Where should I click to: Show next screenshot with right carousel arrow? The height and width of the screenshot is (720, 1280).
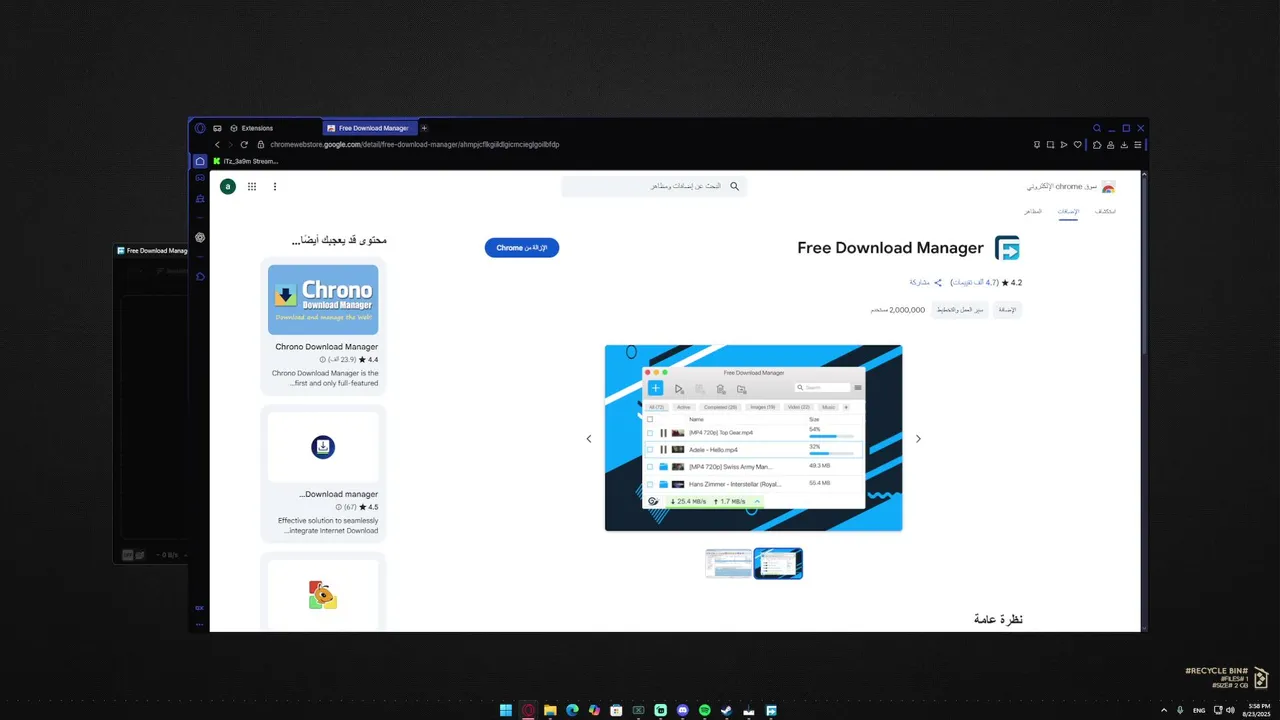coord(918,439)
